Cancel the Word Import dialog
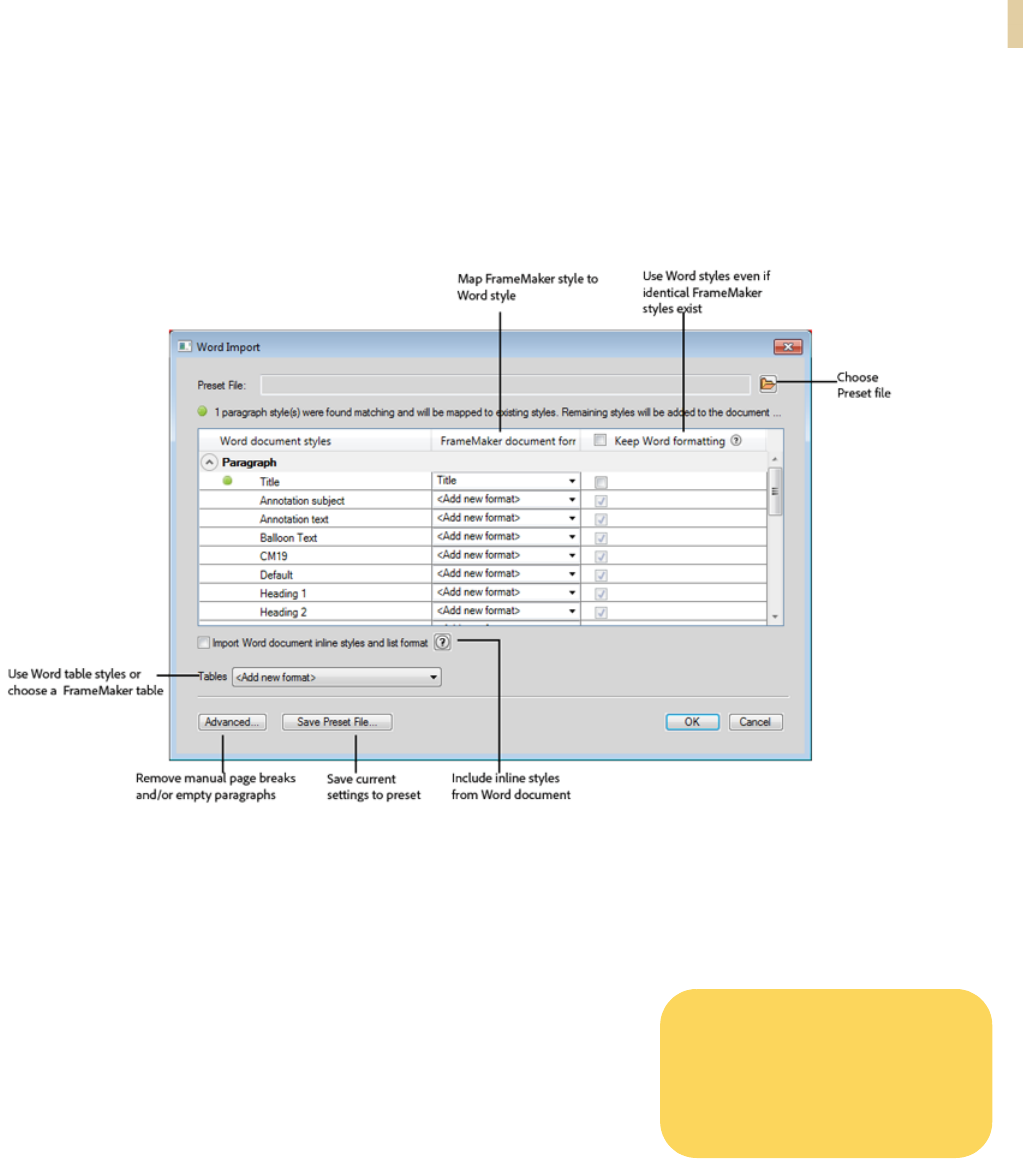This screenshot has height=1159, width=1023. (755, 722)
